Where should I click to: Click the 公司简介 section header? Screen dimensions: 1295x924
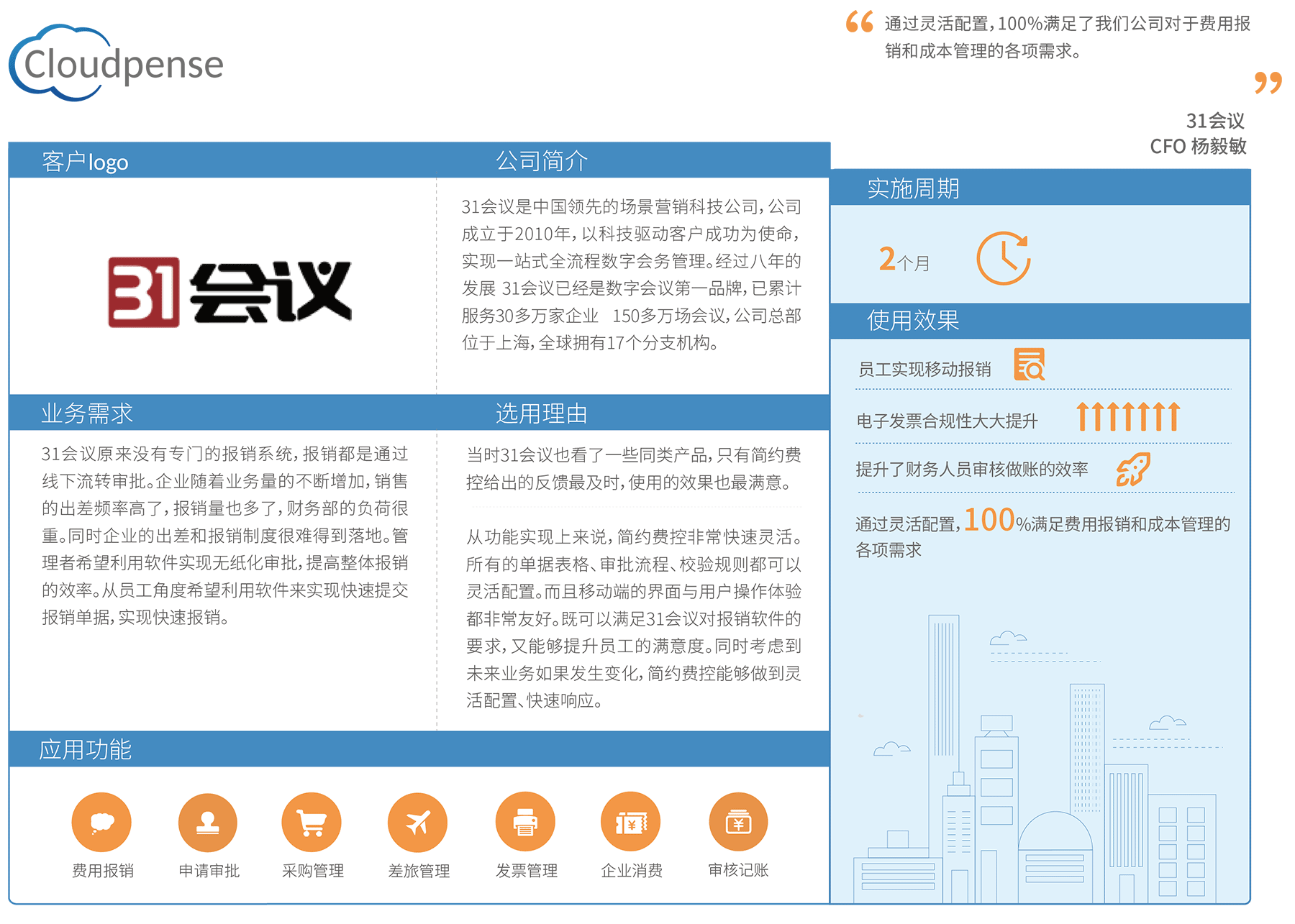coord(542,160)
